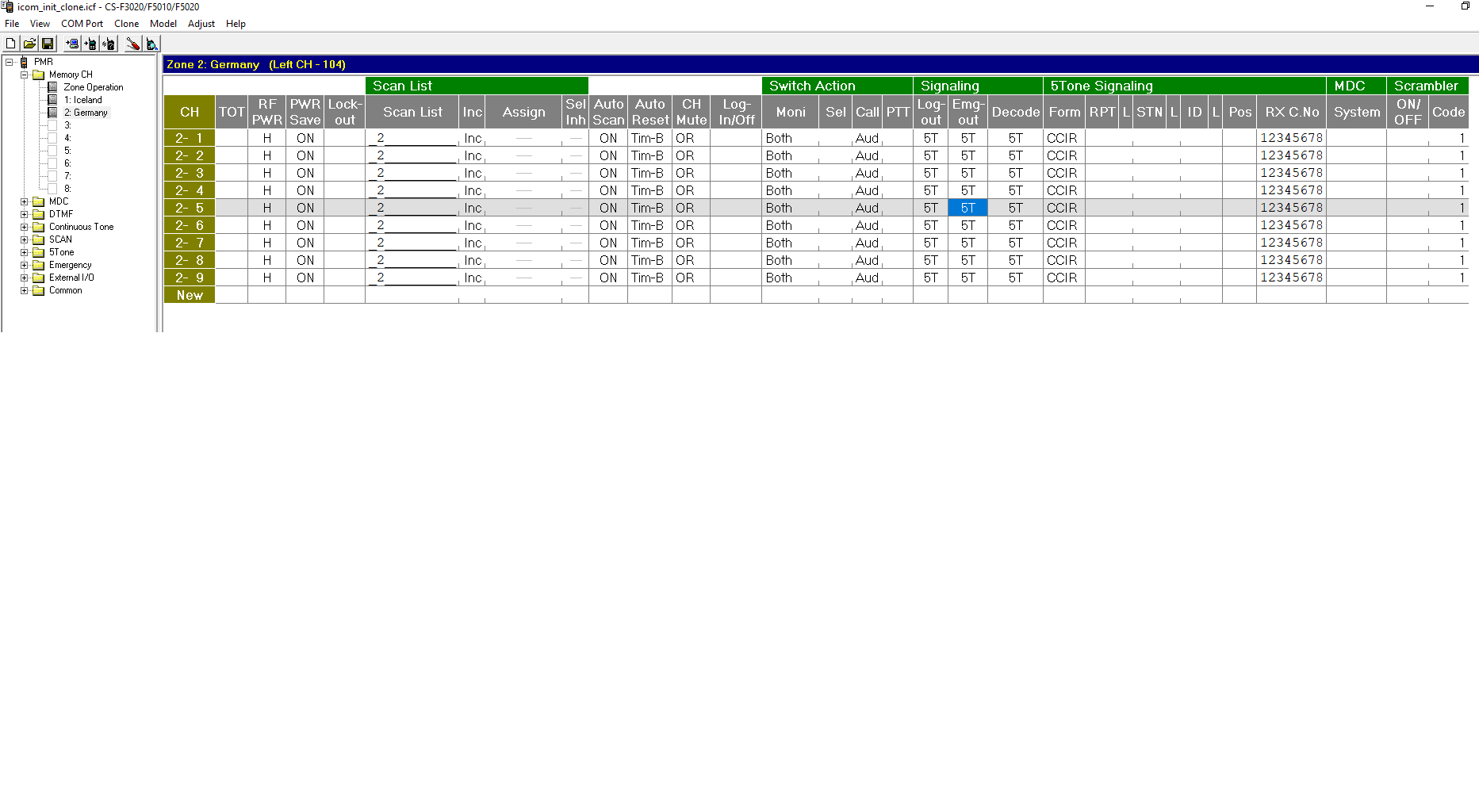Expand the SCAN tree node
This screenshot has width=1479, height=812.
tap(24, 239)
